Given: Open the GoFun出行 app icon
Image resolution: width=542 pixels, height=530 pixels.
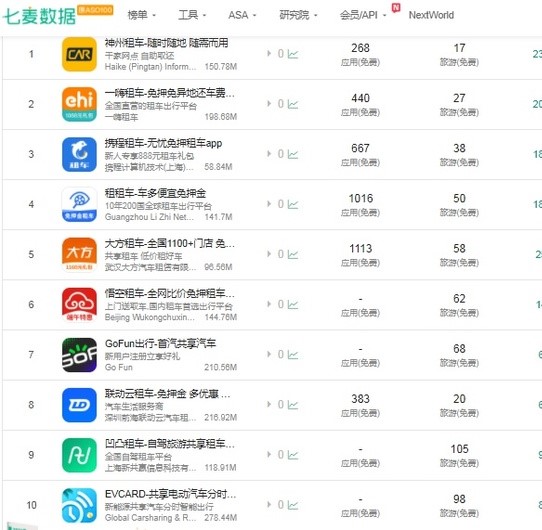Looking at the screenshot, I should point(79,355).
